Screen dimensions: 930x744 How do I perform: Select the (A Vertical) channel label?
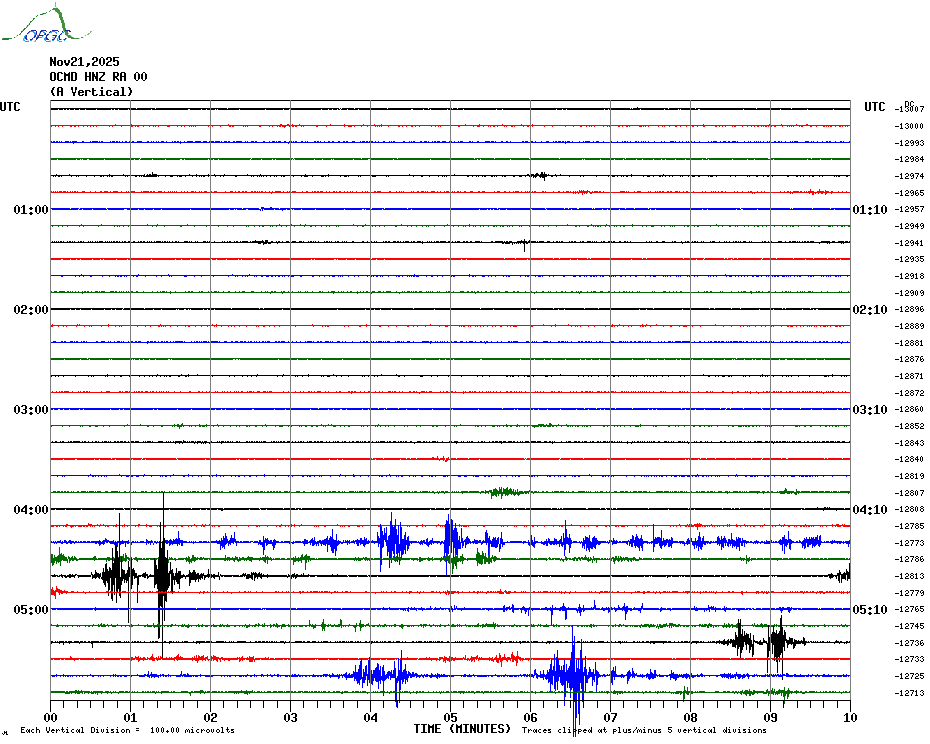coord(91,92)
